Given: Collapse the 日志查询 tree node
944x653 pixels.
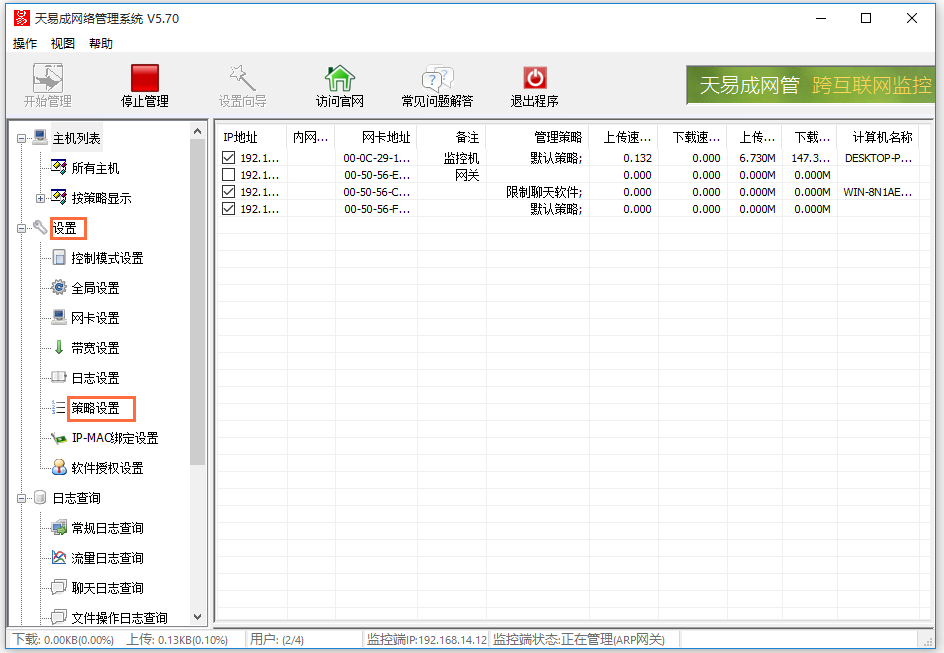Looking at the screenshot, I should [21, 498].
